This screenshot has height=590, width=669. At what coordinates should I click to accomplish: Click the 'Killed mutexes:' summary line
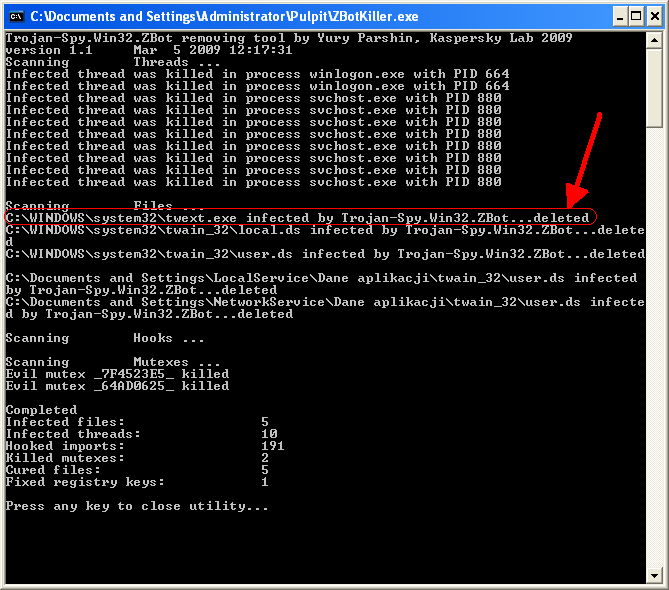(137, 458)
